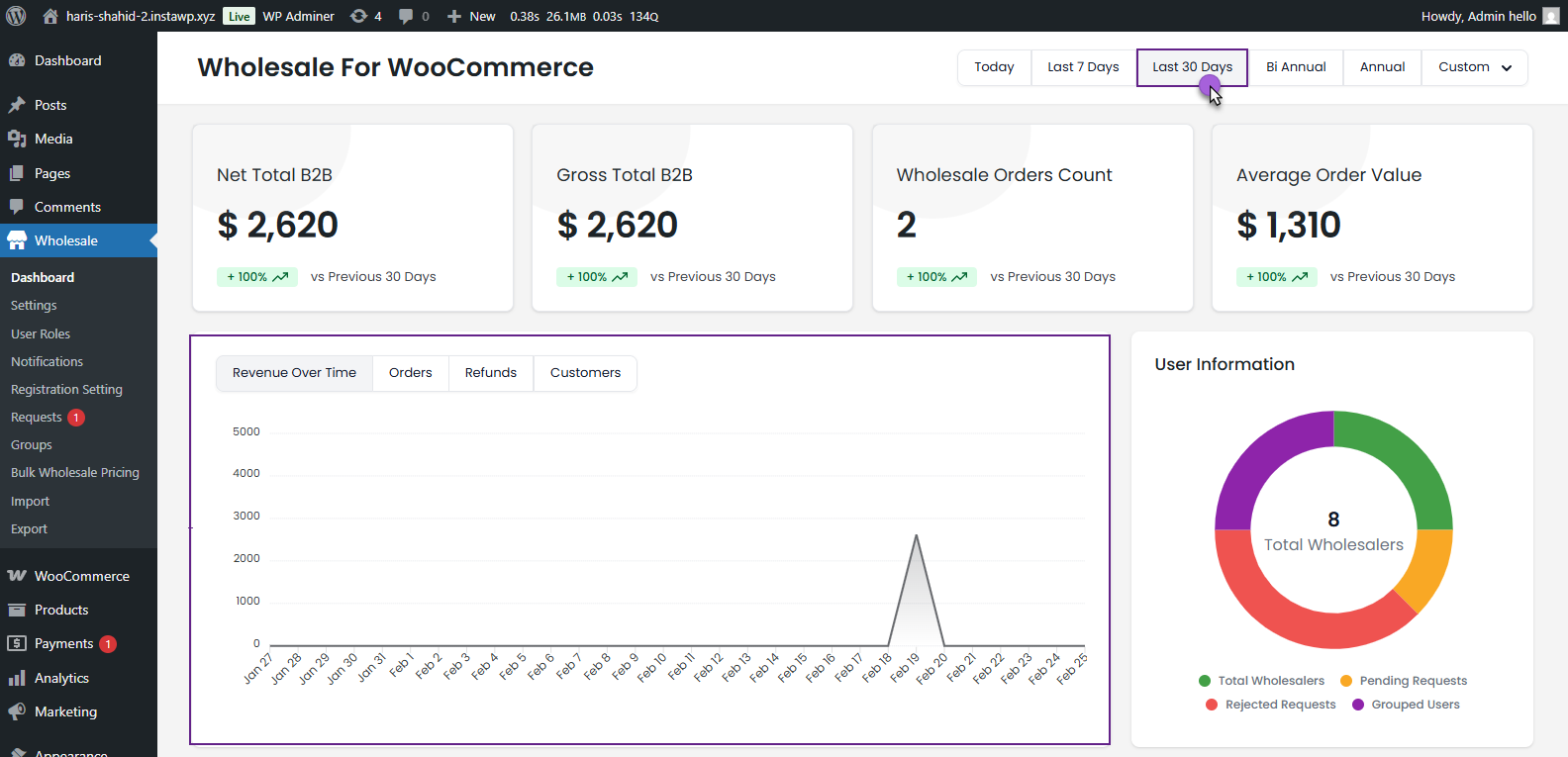Image resolution: width=1568 pixels, height=757 pixels.
Task: Click the Analytics bar chart icon
Action: [17, 678]
